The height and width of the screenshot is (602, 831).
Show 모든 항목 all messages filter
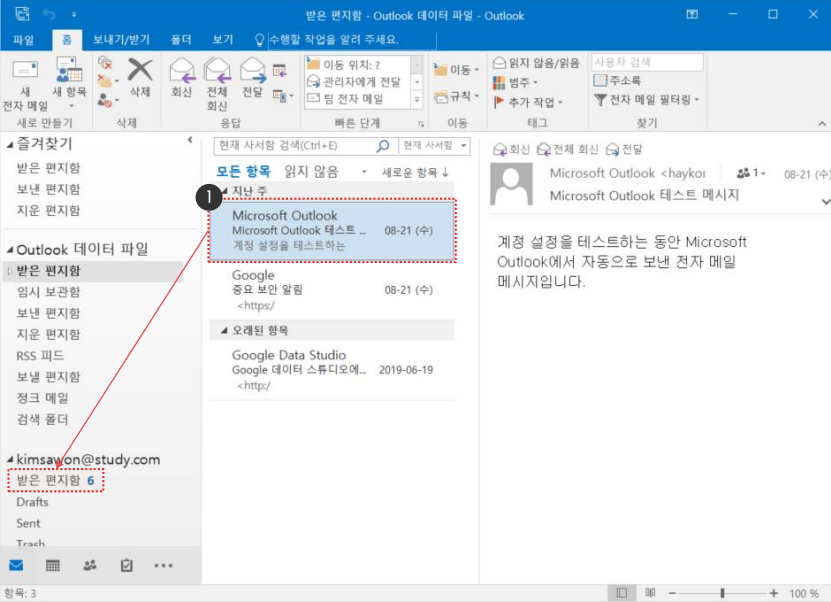243,172
